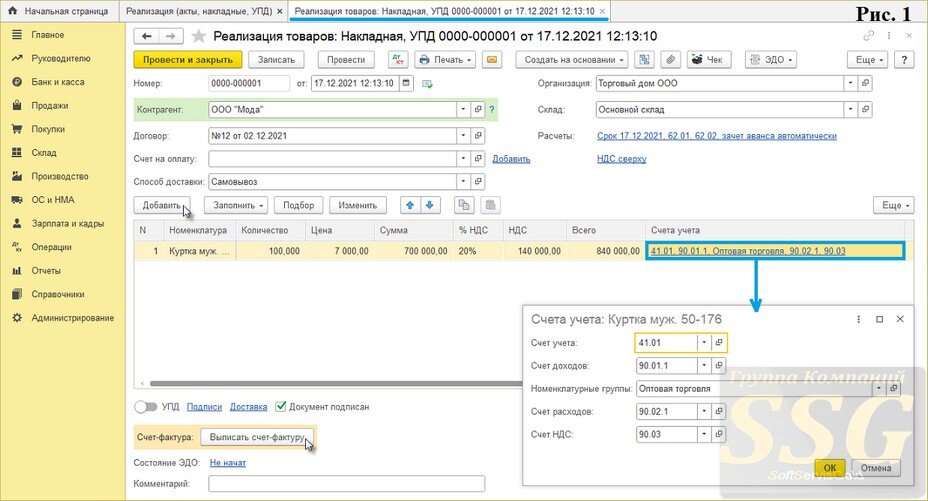The image size is (928, 501).
Task: Click home icon of Начальная страница
Action: (x=12, y=11)
